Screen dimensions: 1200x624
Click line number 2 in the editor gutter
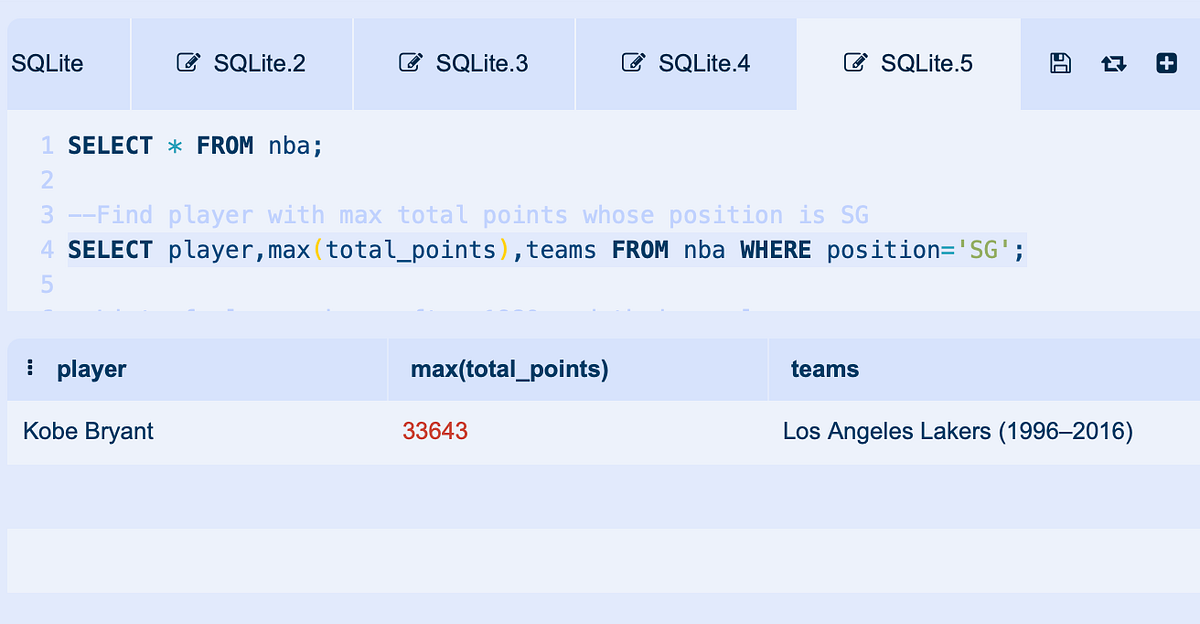pyautogui.click(x=46, y=180)
